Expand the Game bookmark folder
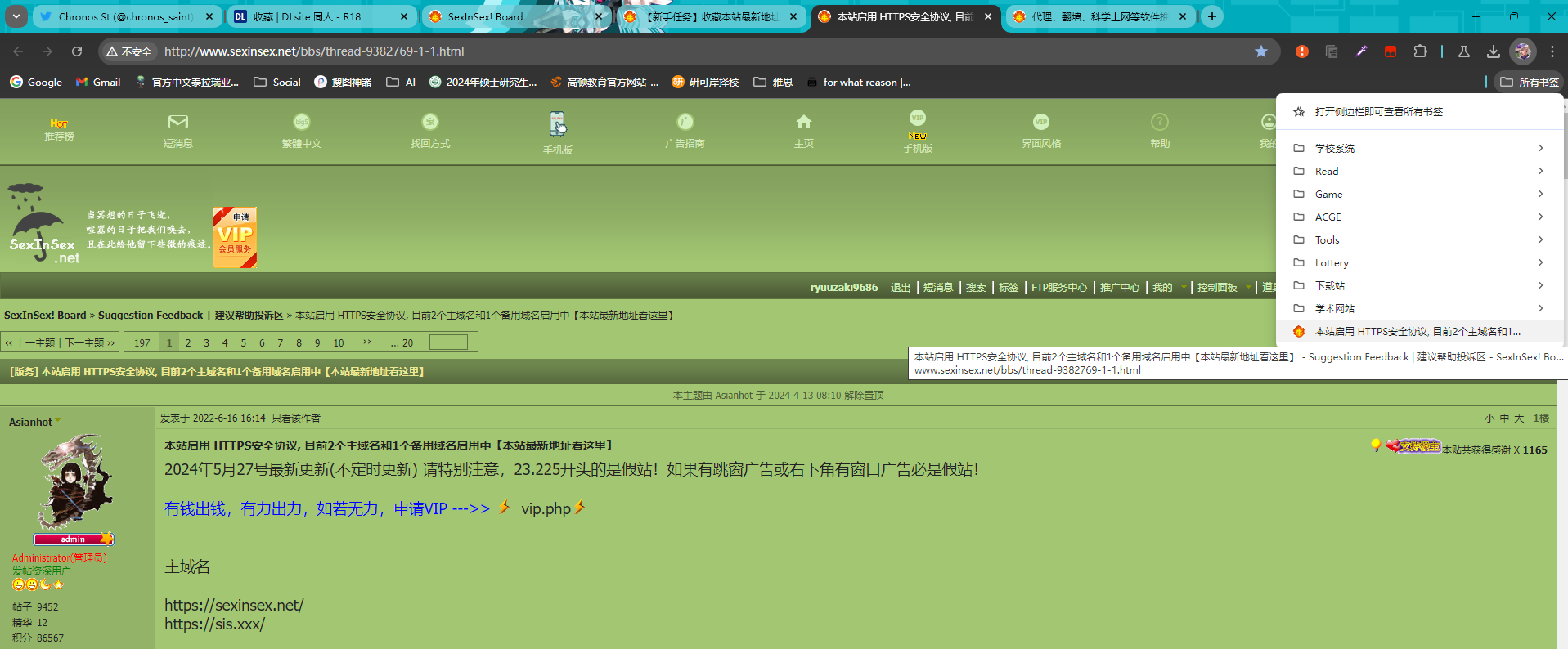The height and width of the screenshot is (649, 1568). [1420, 194]
